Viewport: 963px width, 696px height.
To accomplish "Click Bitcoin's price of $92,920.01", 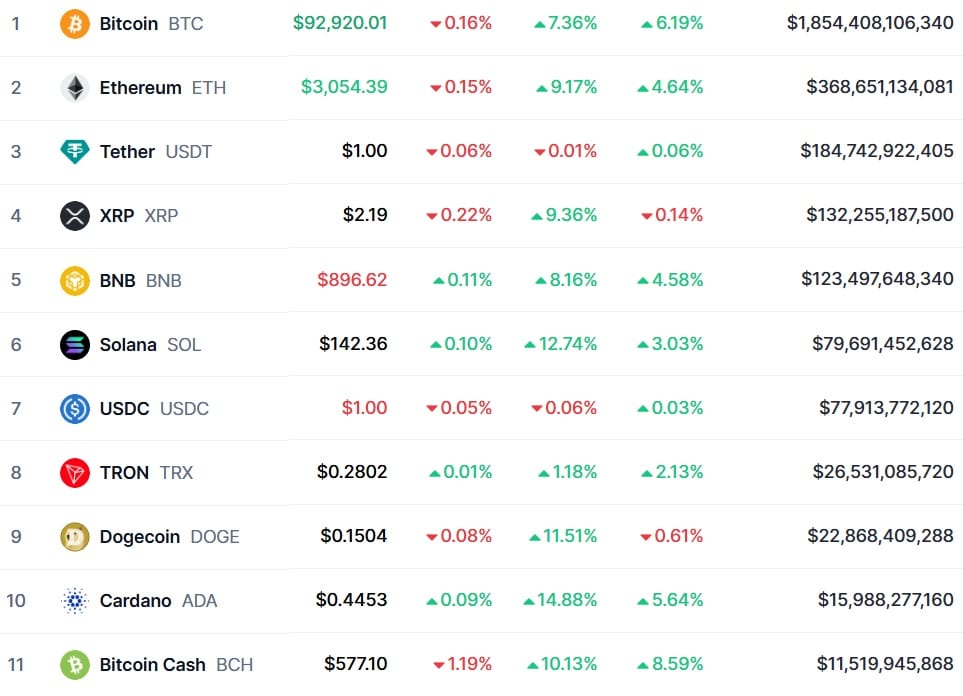I will (340, 23).
